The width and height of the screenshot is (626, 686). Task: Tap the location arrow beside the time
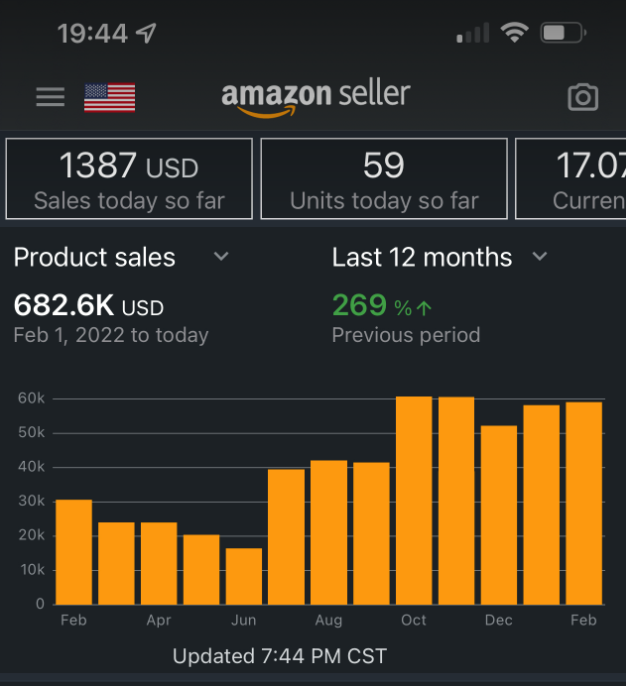[146, 33]
